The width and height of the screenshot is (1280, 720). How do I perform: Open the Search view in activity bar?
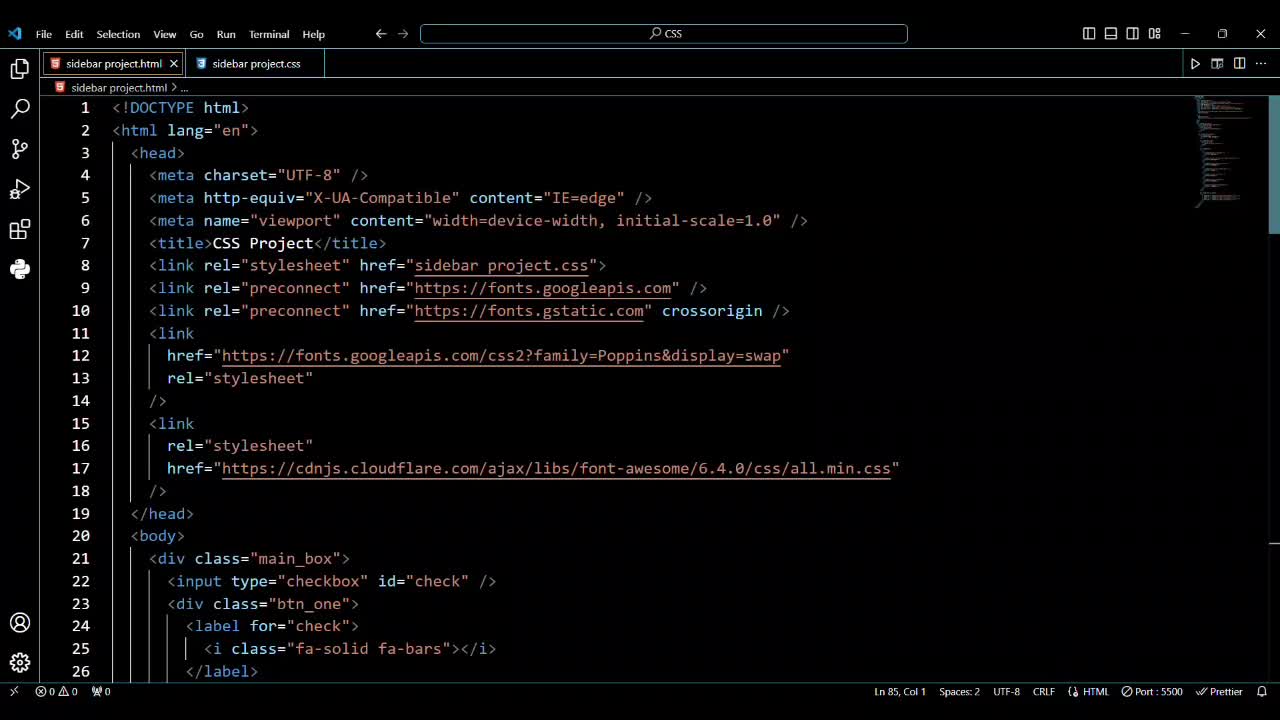point(20,109)
